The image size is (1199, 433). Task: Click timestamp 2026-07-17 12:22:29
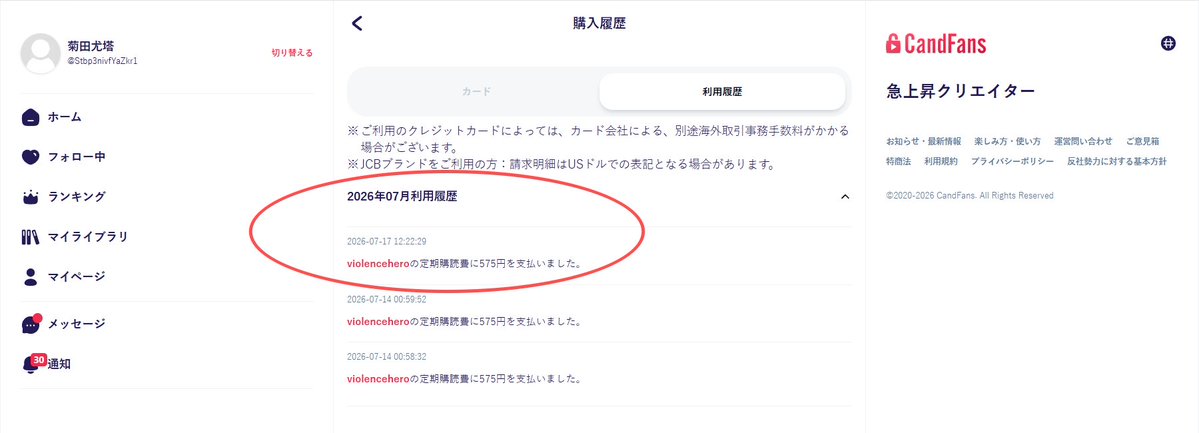click(386, 242)
